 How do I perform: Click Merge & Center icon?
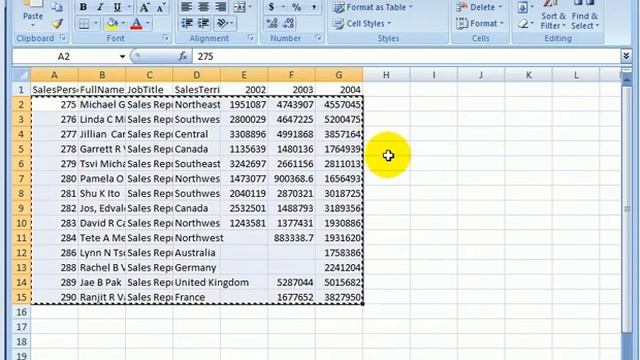[240, 7]
